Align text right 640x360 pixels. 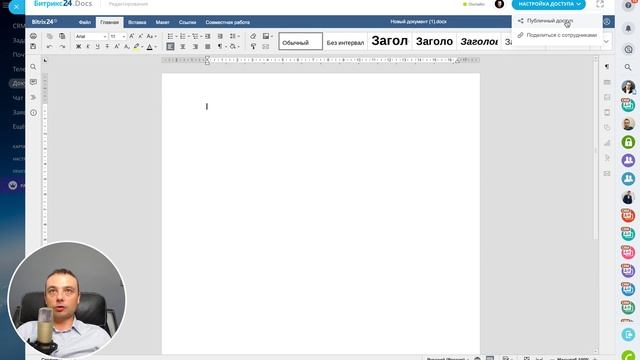[x=196, y=47]
